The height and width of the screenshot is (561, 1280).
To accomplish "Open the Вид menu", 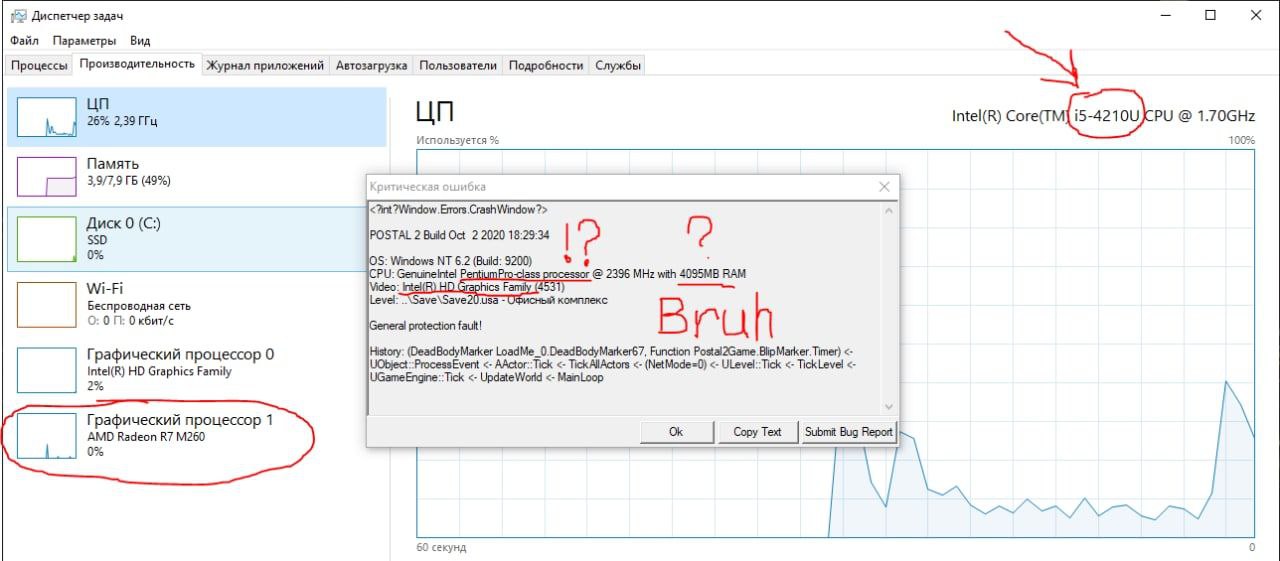I will tap(140, 41).
